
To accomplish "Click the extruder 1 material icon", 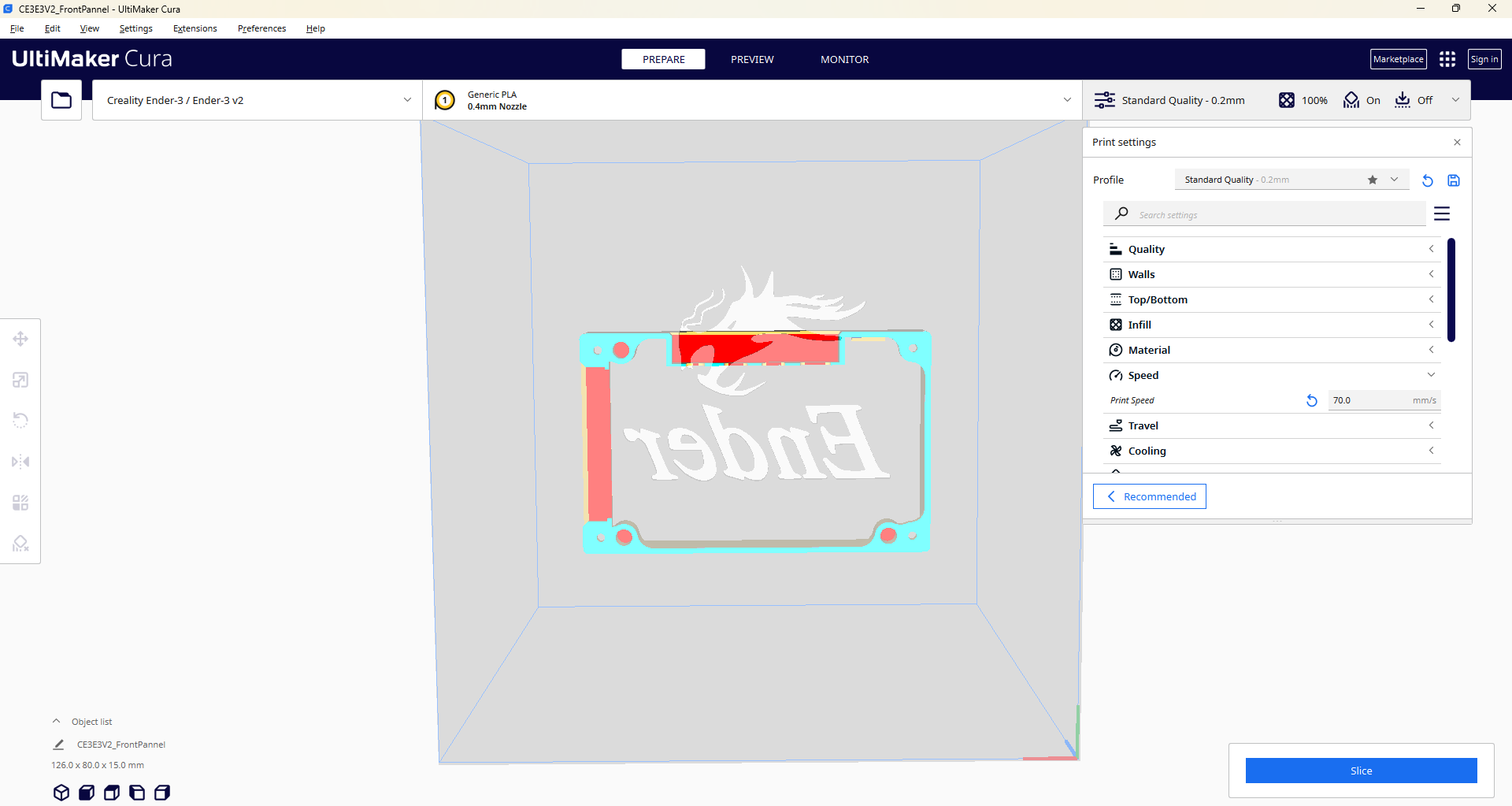I will pos(445,100).
